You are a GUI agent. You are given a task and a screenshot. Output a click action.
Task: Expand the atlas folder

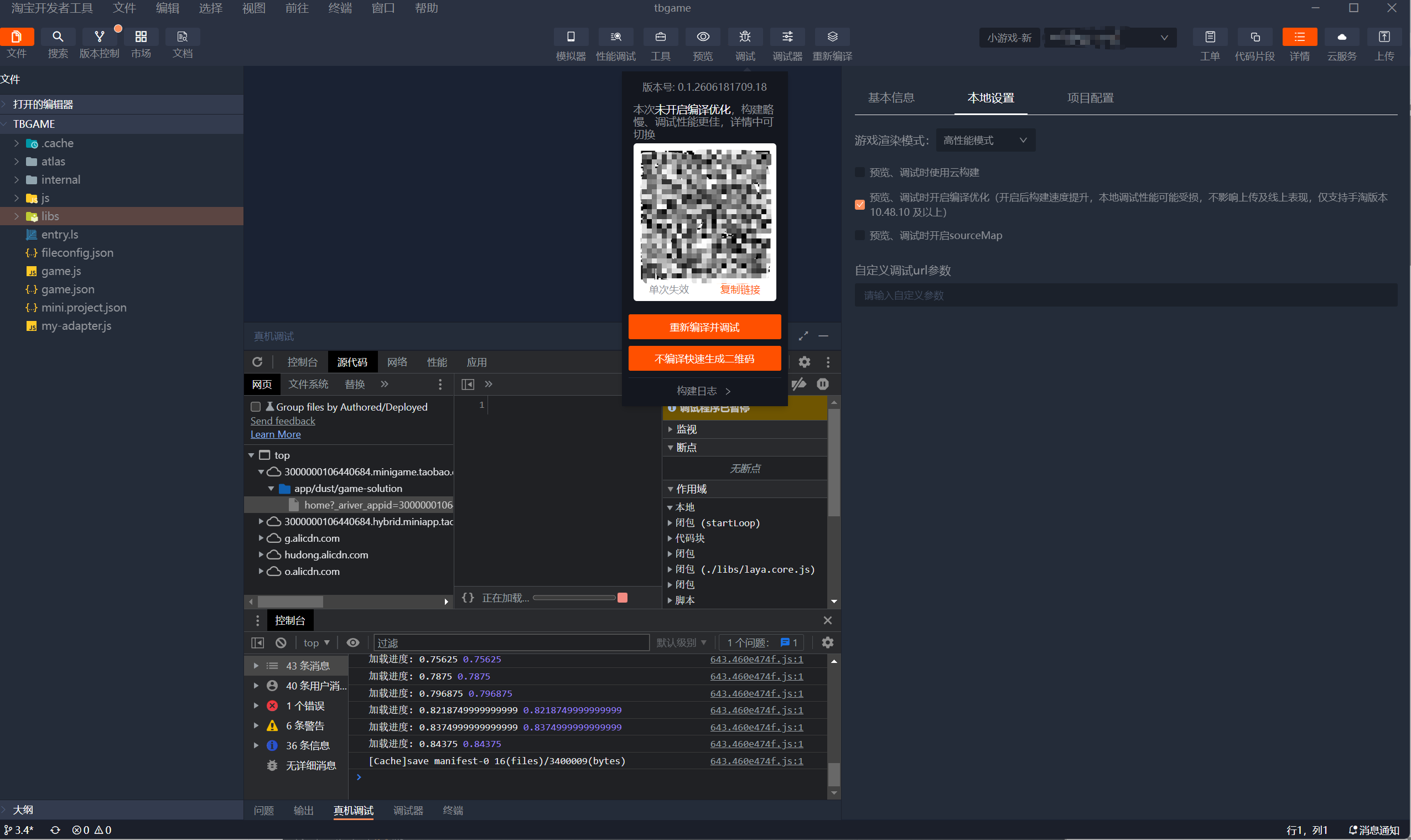pyautogui.click(x=17, y=162)
